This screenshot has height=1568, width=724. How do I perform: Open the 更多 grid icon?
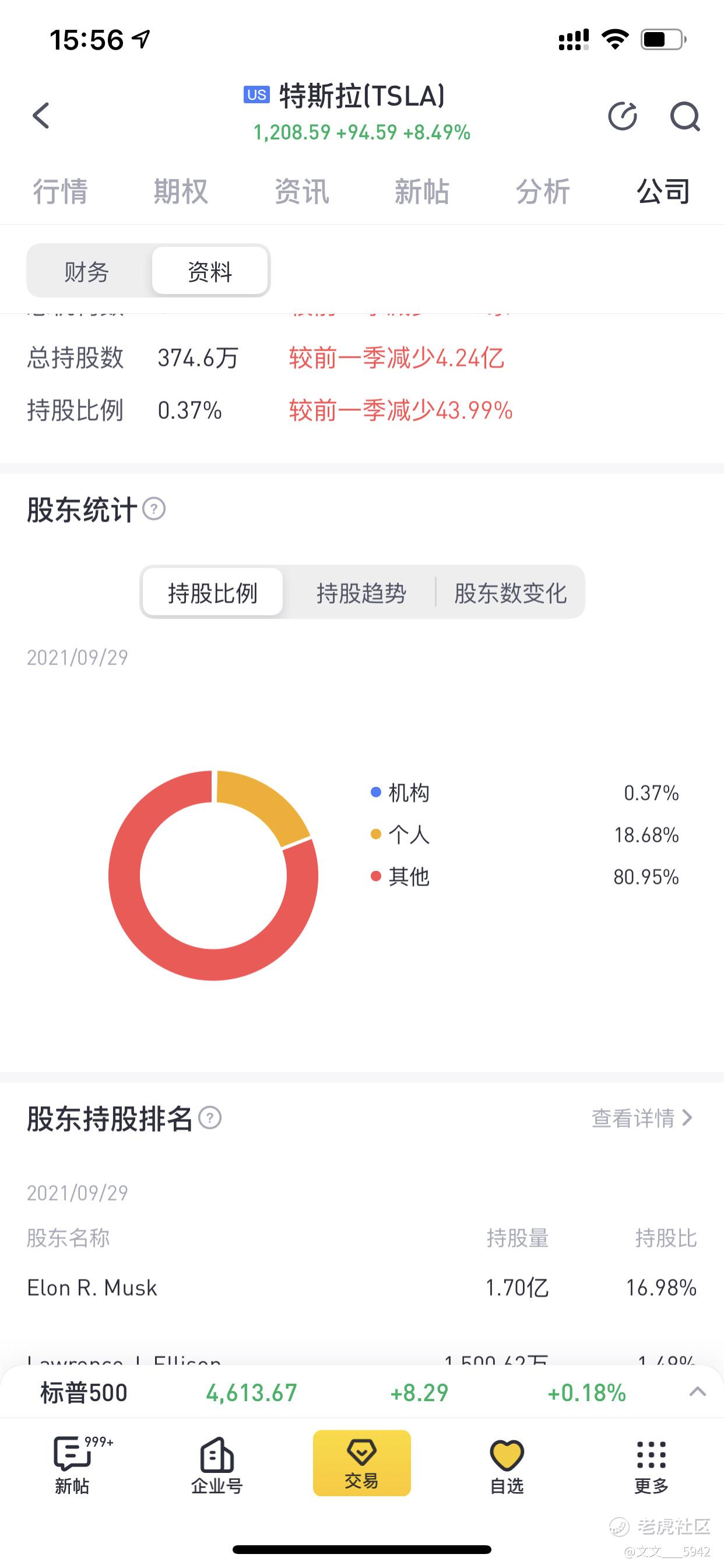651,1455
